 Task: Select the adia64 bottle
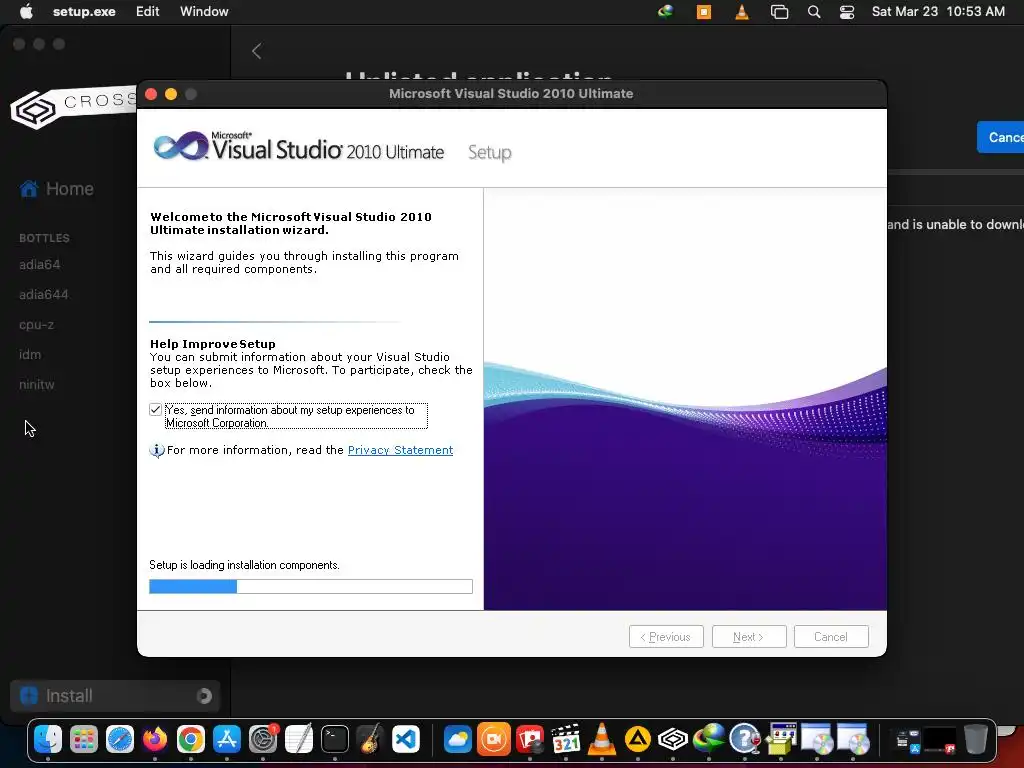[40, 264]
